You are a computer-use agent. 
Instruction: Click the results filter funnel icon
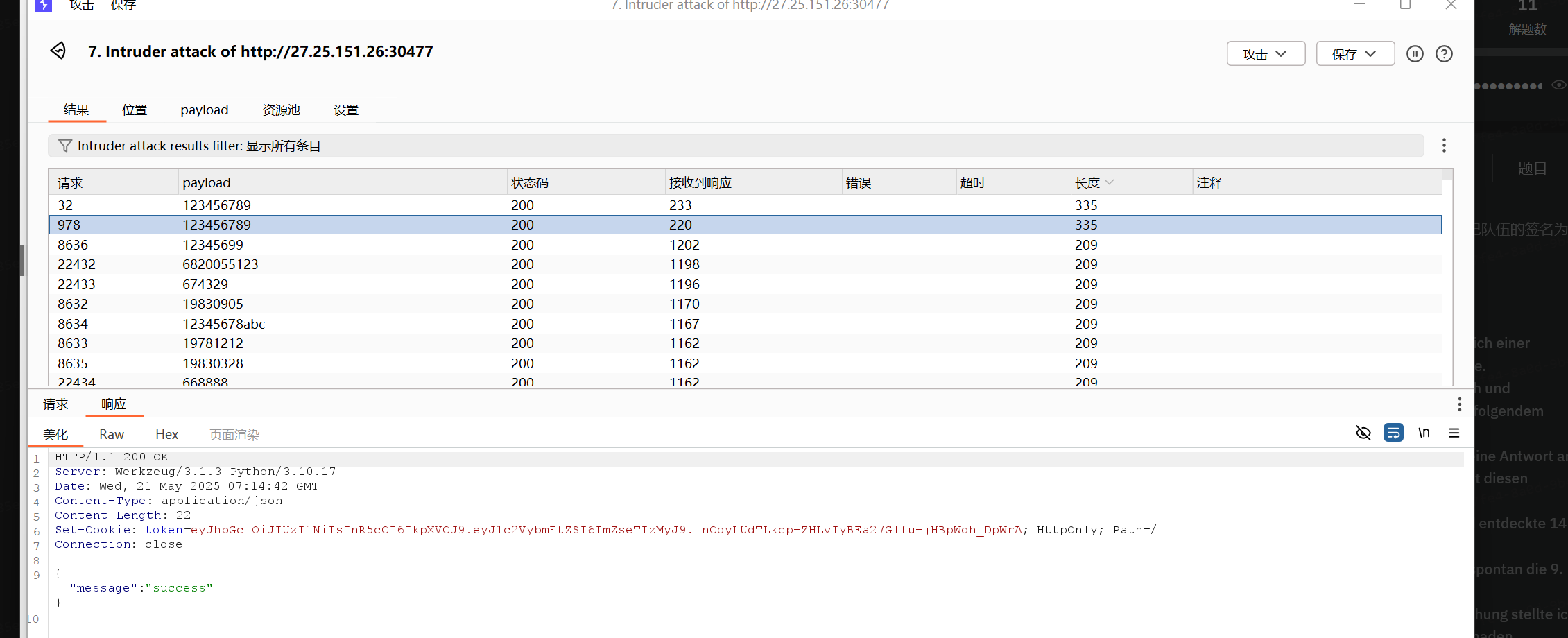tap(65, 146)
